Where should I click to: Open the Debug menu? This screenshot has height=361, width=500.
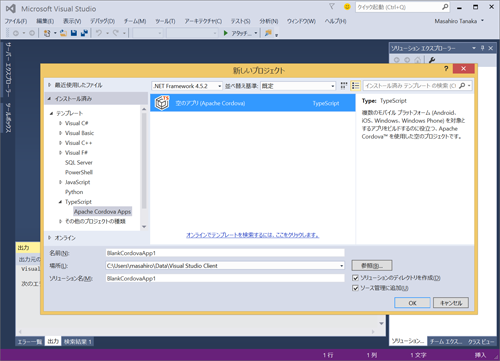click(x=102, y=21)
